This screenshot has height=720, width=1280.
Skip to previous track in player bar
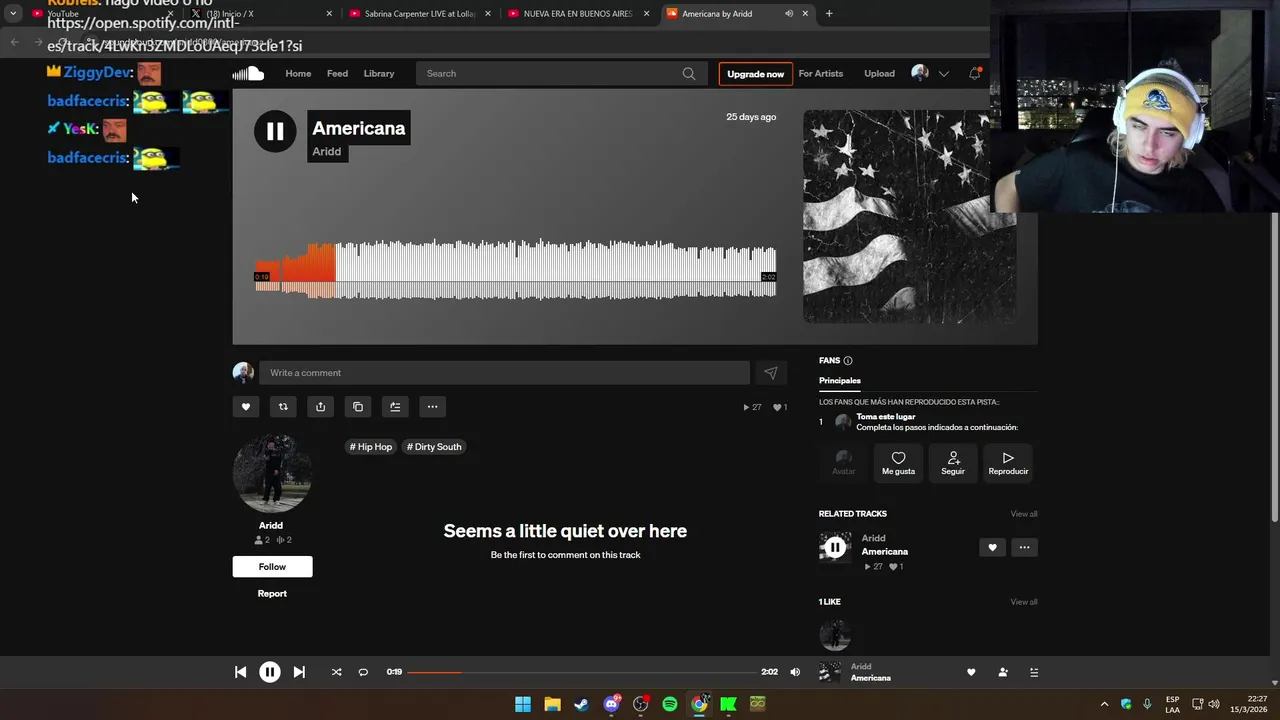[x=240, y=672]
